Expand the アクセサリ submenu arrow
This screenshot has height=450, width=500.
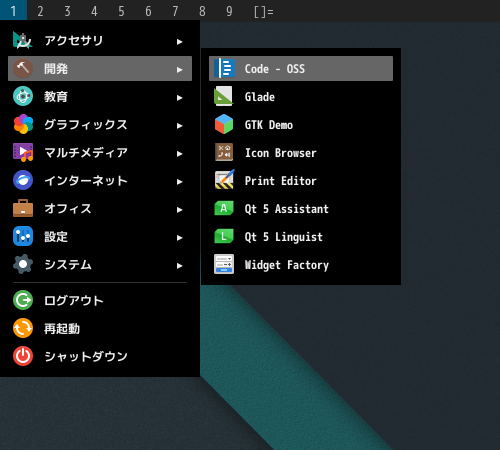click(x=180, y=42)
